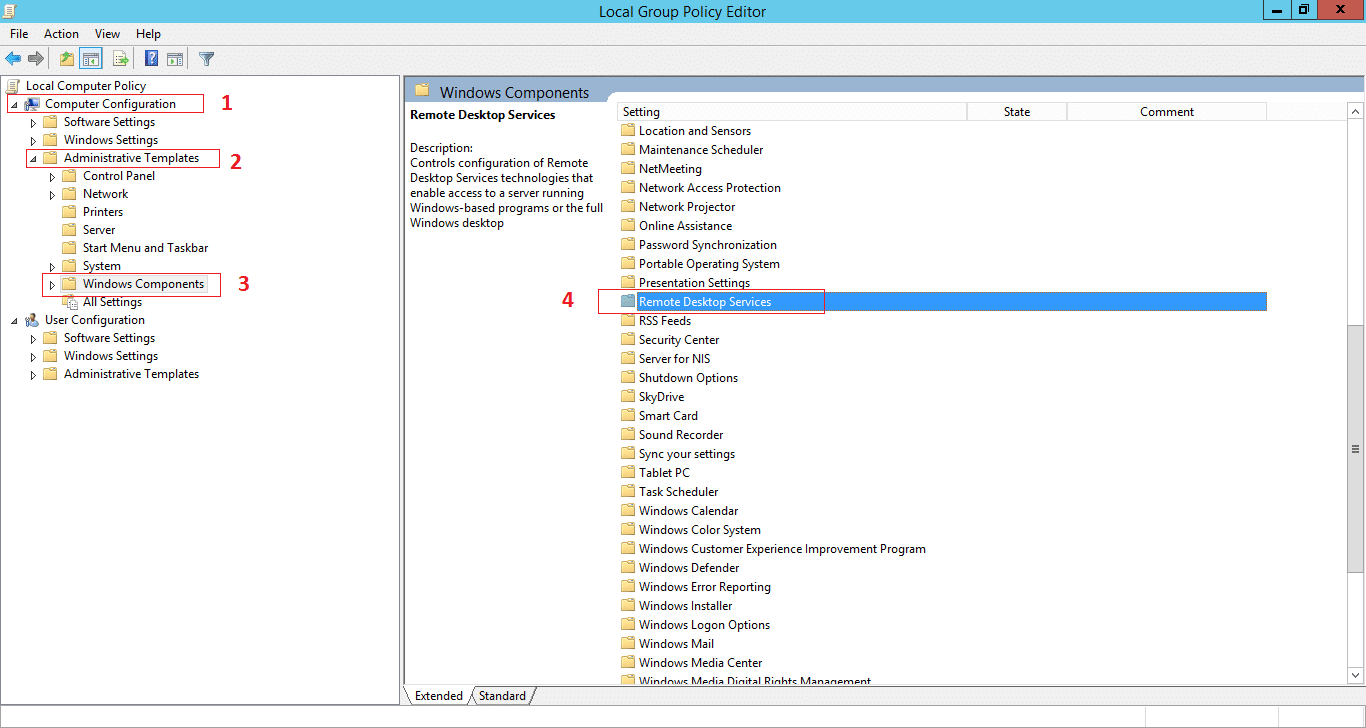This screenshot has width=1366, height=728.
Task: Select Windows Settings under User Configuration
Action: click(x=111, y=356)
